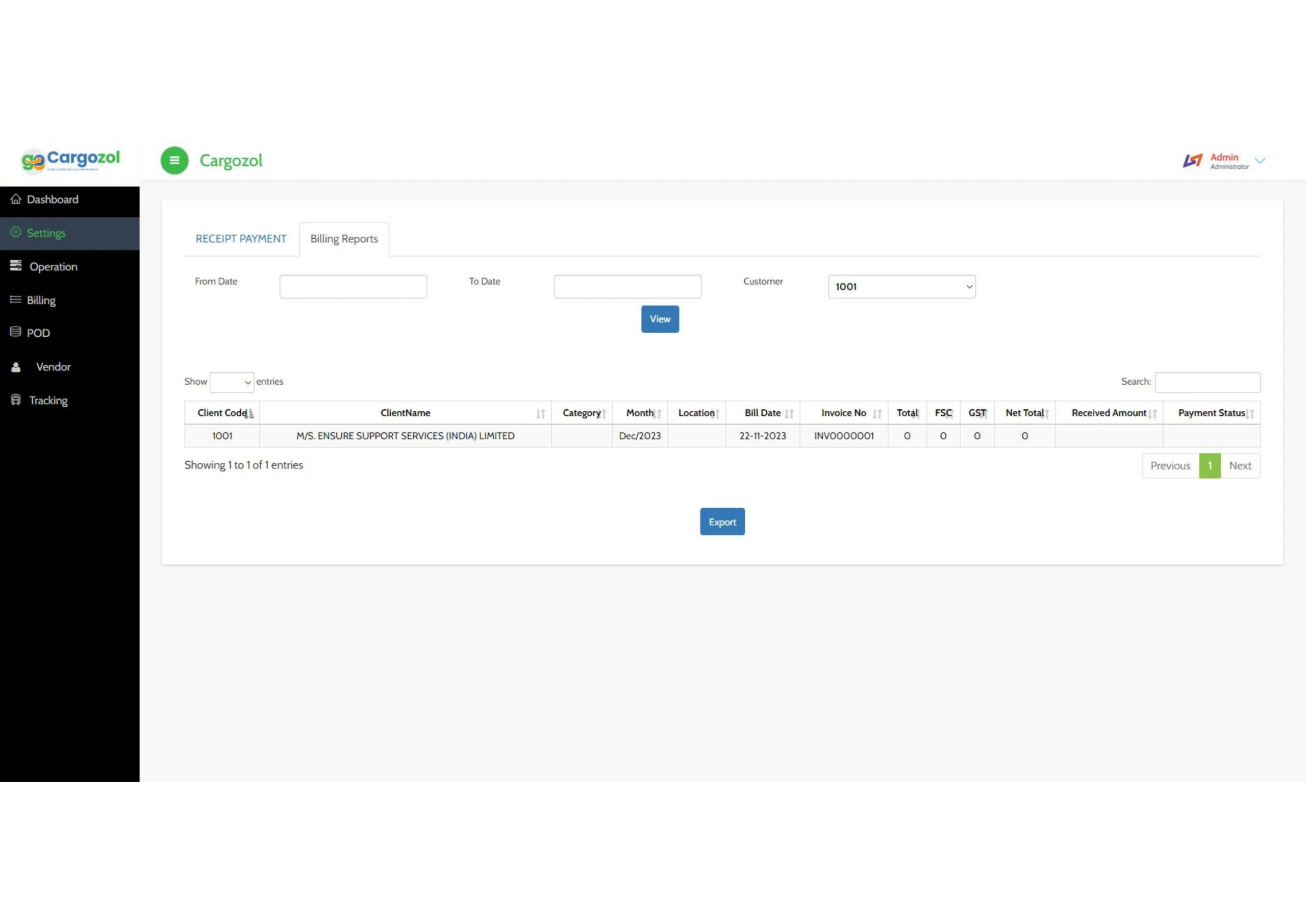Click the Operation server icon

point(16,266)
